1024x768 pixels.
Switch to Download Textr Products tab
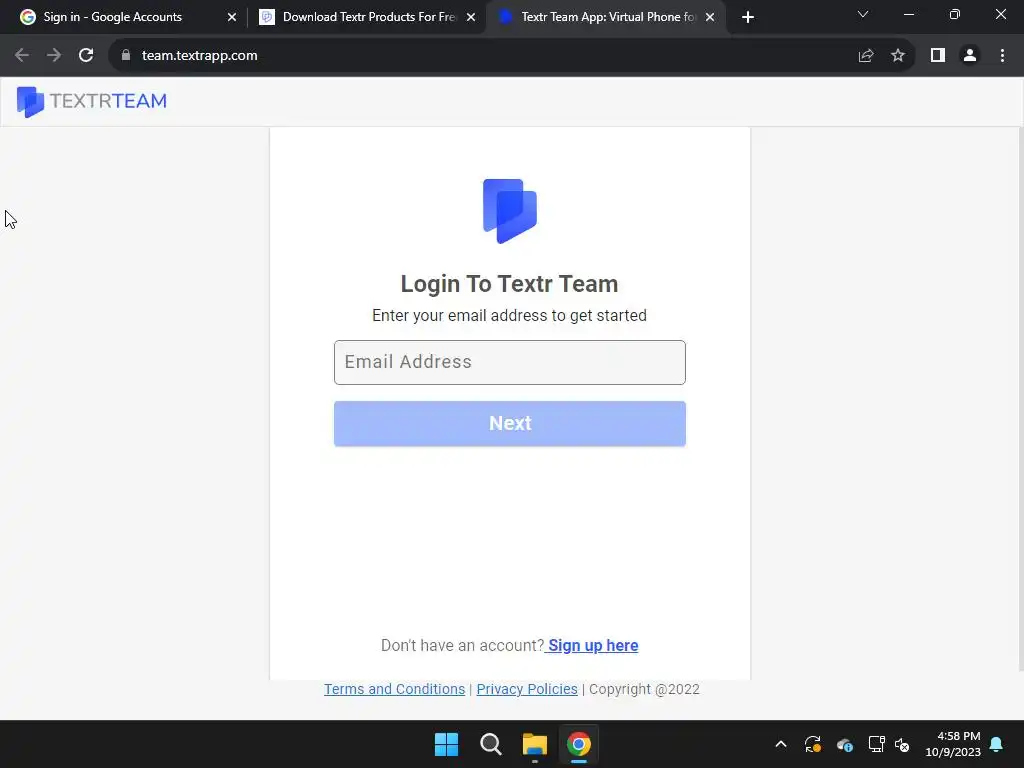[x=366, y=17]
